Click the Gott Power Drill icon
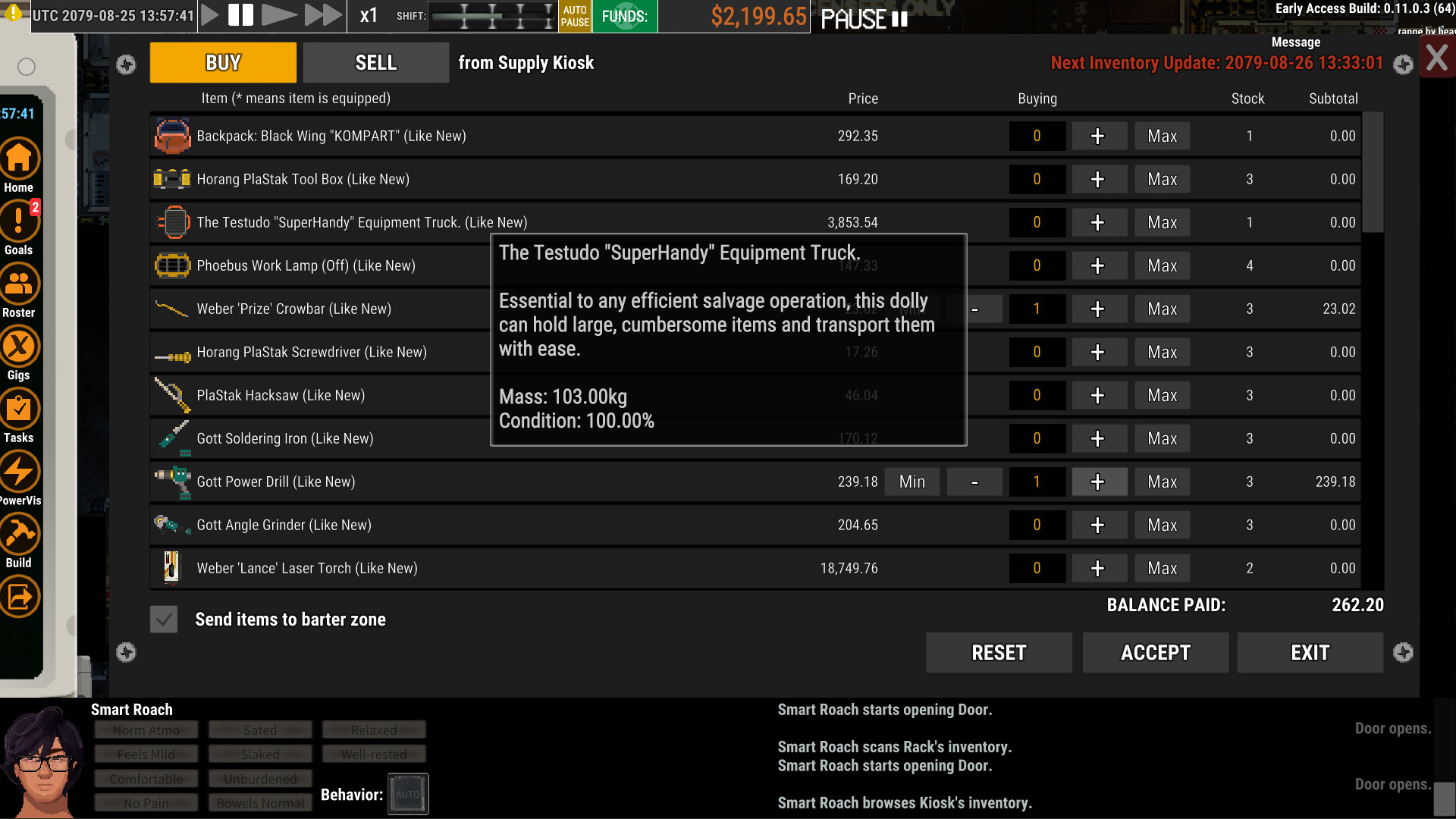 click(174, 482)
